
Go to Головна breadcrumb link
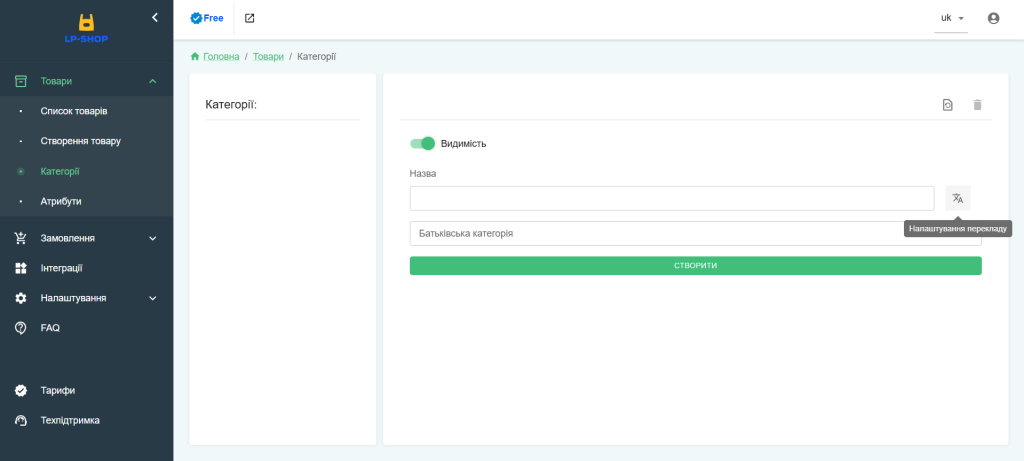click(221, 57)
